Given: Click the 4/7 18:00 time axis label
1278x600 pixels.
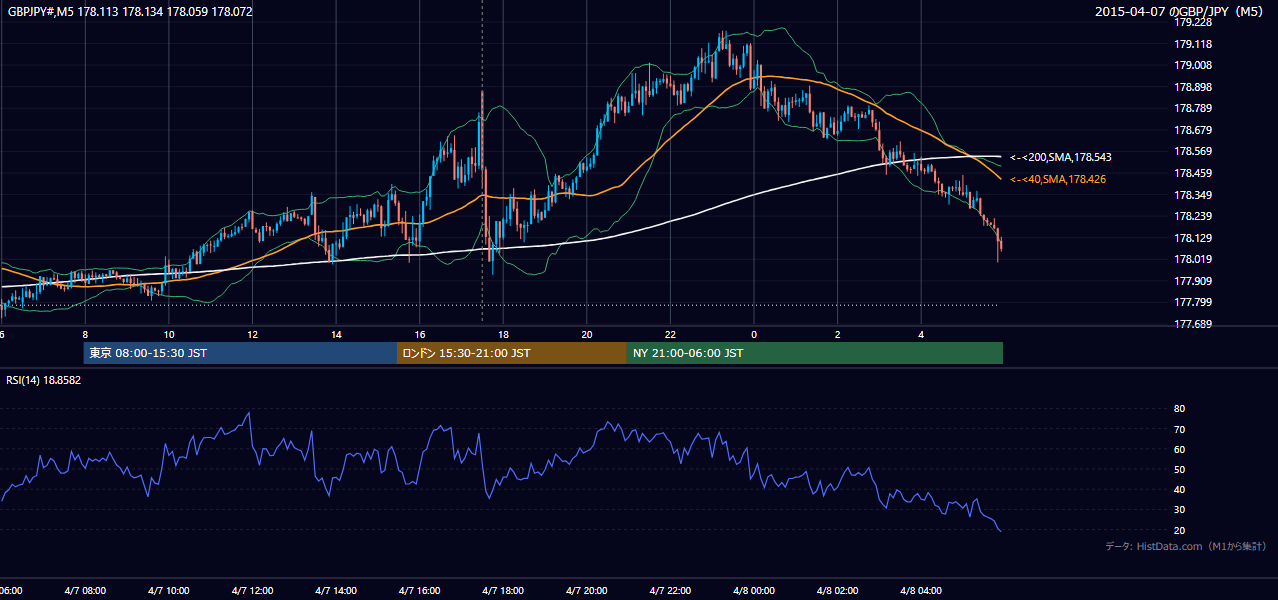Looking at the screenshot, I should tap(503, 590).
